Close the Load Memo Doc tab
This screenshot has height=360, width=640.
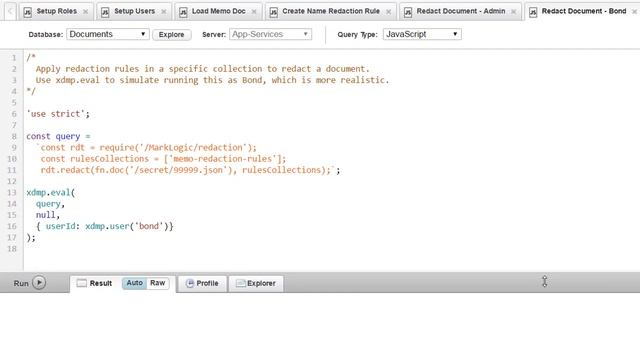click(254, 12)
